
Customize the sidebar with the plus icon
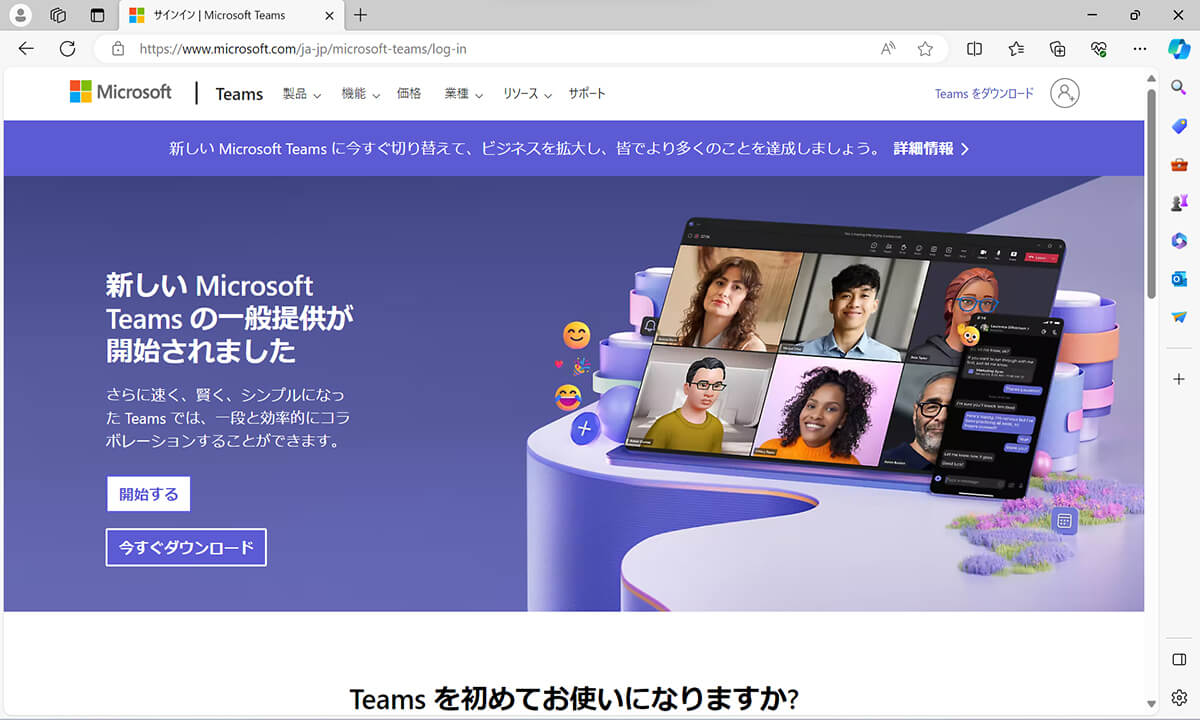click(1179, 380)
